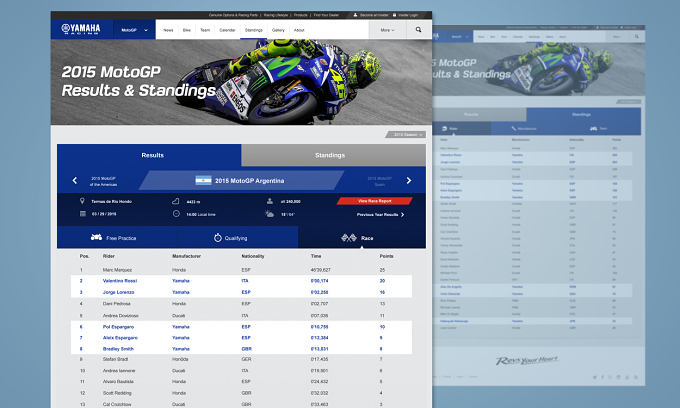Click the Pol Espargaro rider name
Screen dimensions: 680x408
coord(118,327)
